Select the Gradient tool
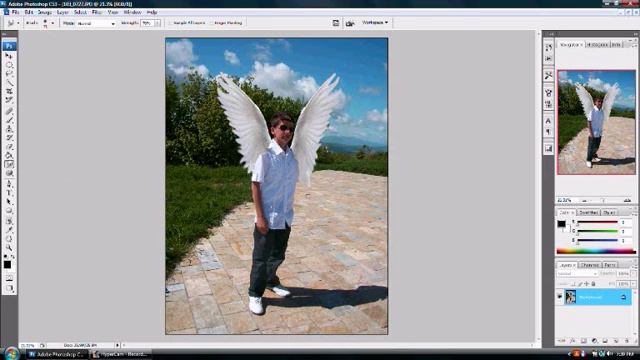Image resolution: width=640 pixels, height=360 pixels. coord(9,156)
